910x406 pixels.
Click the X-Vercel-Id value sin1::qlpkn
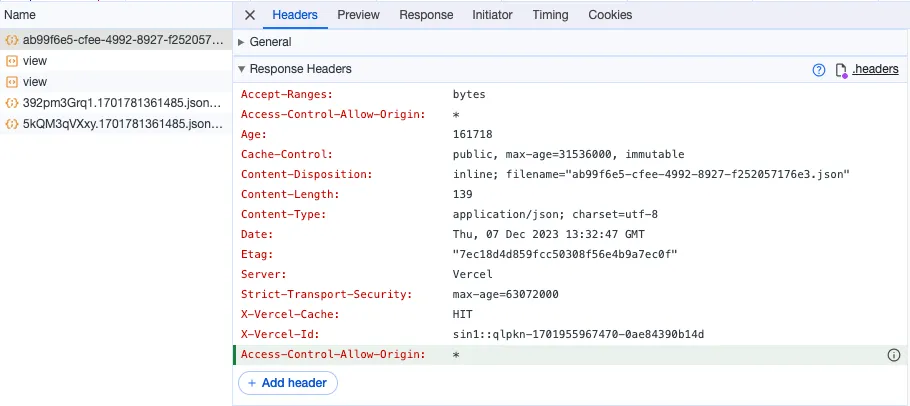point(579,335)
